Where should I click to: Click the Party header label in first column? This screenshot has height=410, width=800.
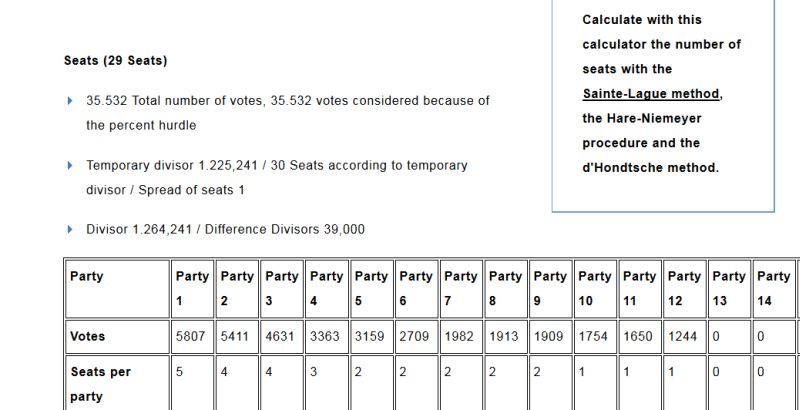pyautogui.click(x=87, y=277)
